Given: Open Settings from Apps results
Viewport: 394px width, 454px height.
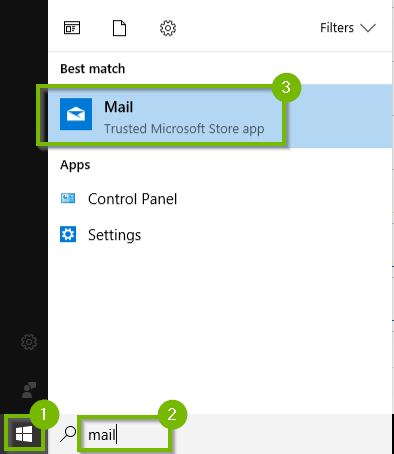Looking at the screenshot, I should click(x=220, y=235).
